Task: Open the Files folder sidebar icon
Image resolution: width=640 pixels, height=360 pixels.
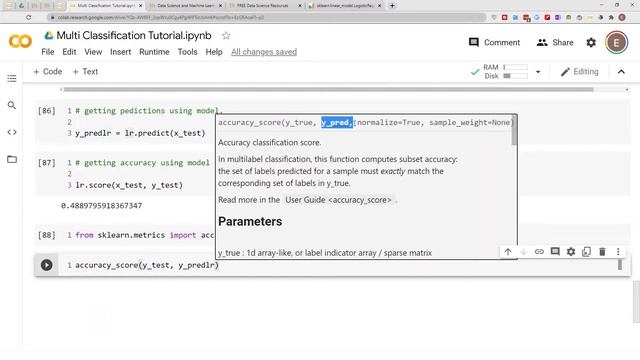Action: pyautogui.click(x=12, y=159)
